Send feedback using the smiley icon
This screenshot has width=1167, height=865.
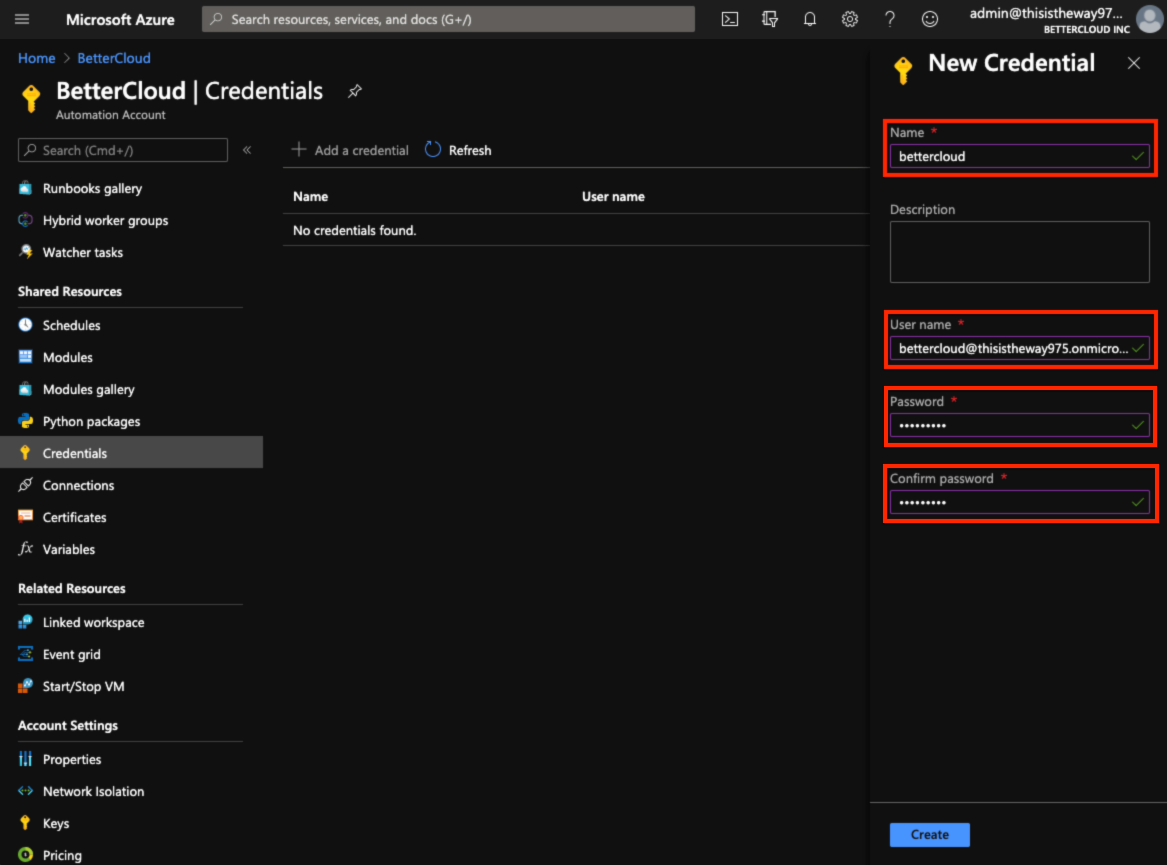[x=929, y=18]
